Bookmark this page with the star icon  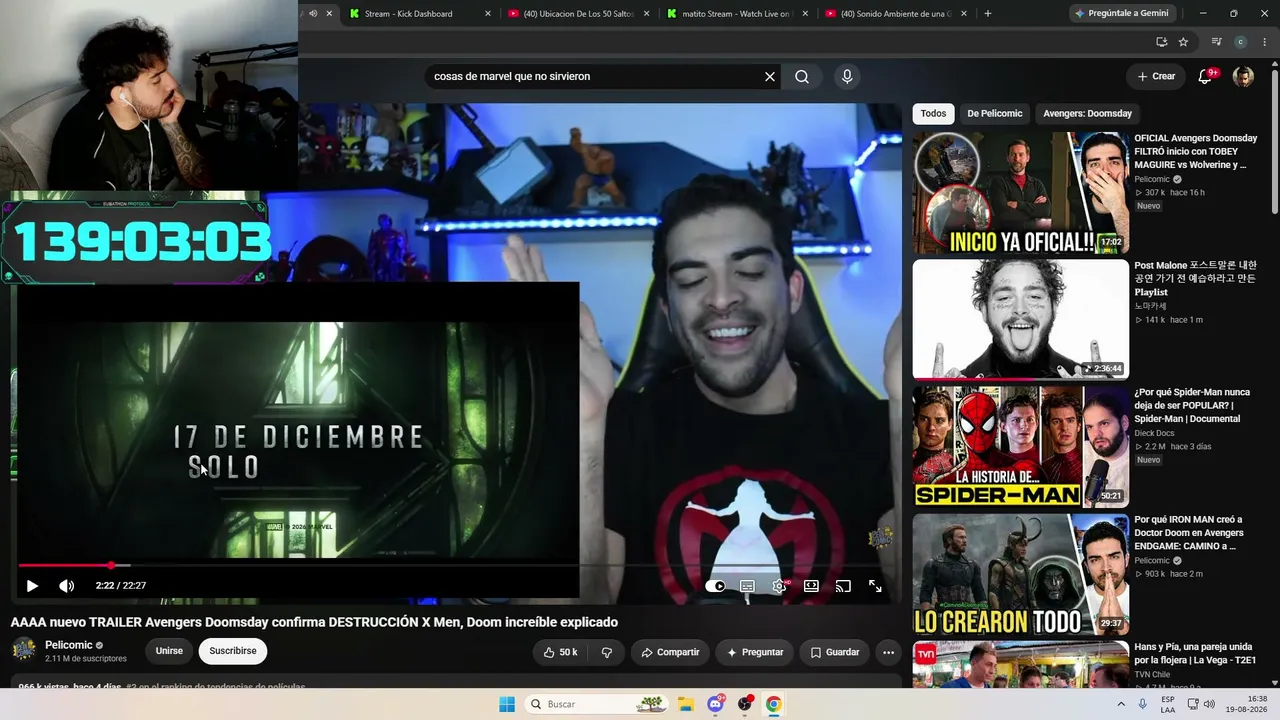coord(1183,42)
